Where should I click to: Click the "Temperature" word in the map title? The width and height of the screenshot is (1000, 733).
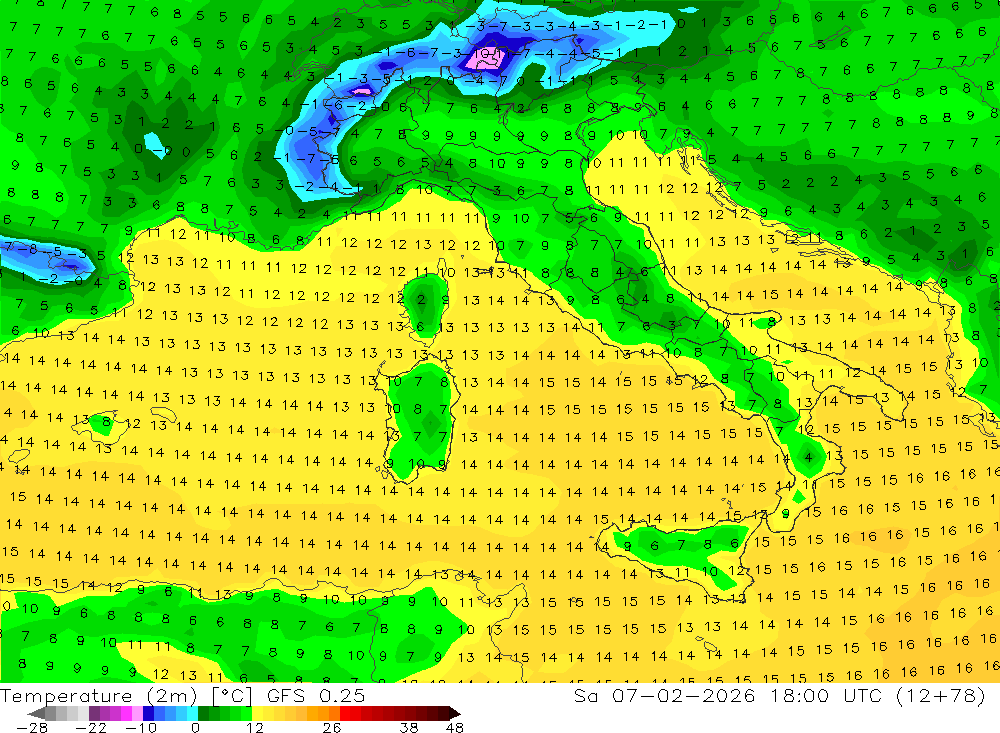(66, 696)
